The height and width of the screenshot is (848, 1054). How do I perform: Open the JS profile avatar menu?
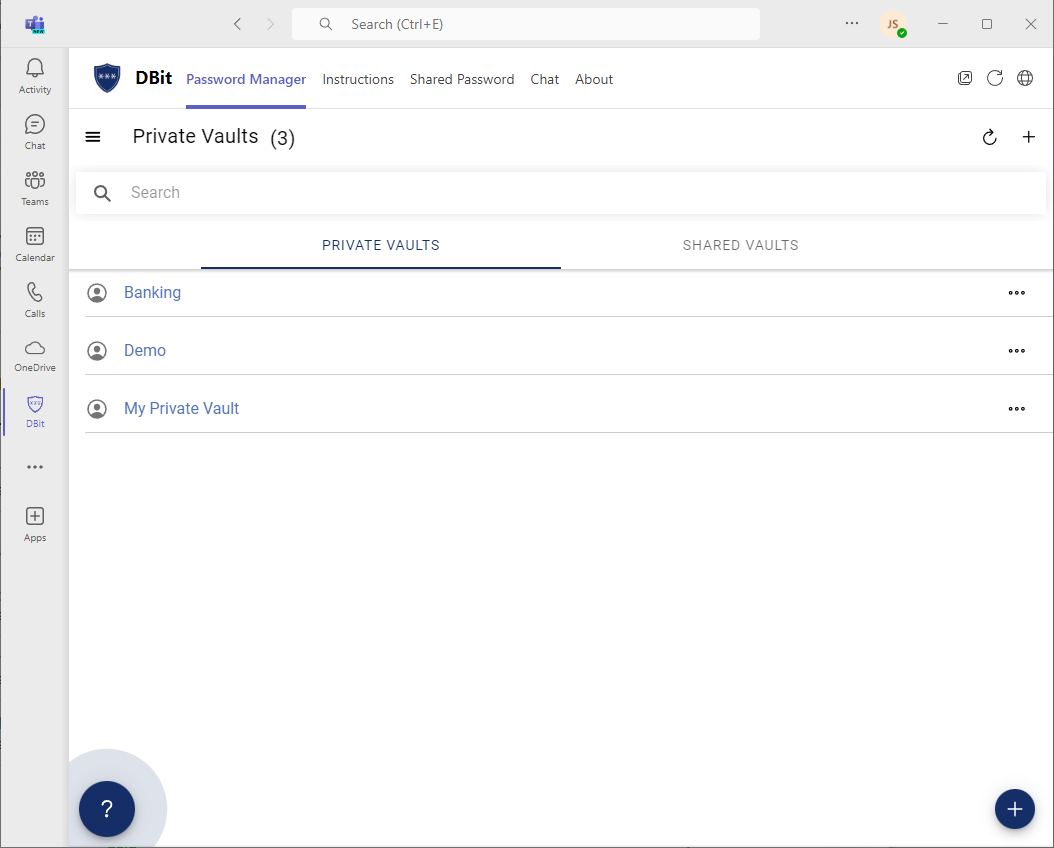tap(893, 24)
